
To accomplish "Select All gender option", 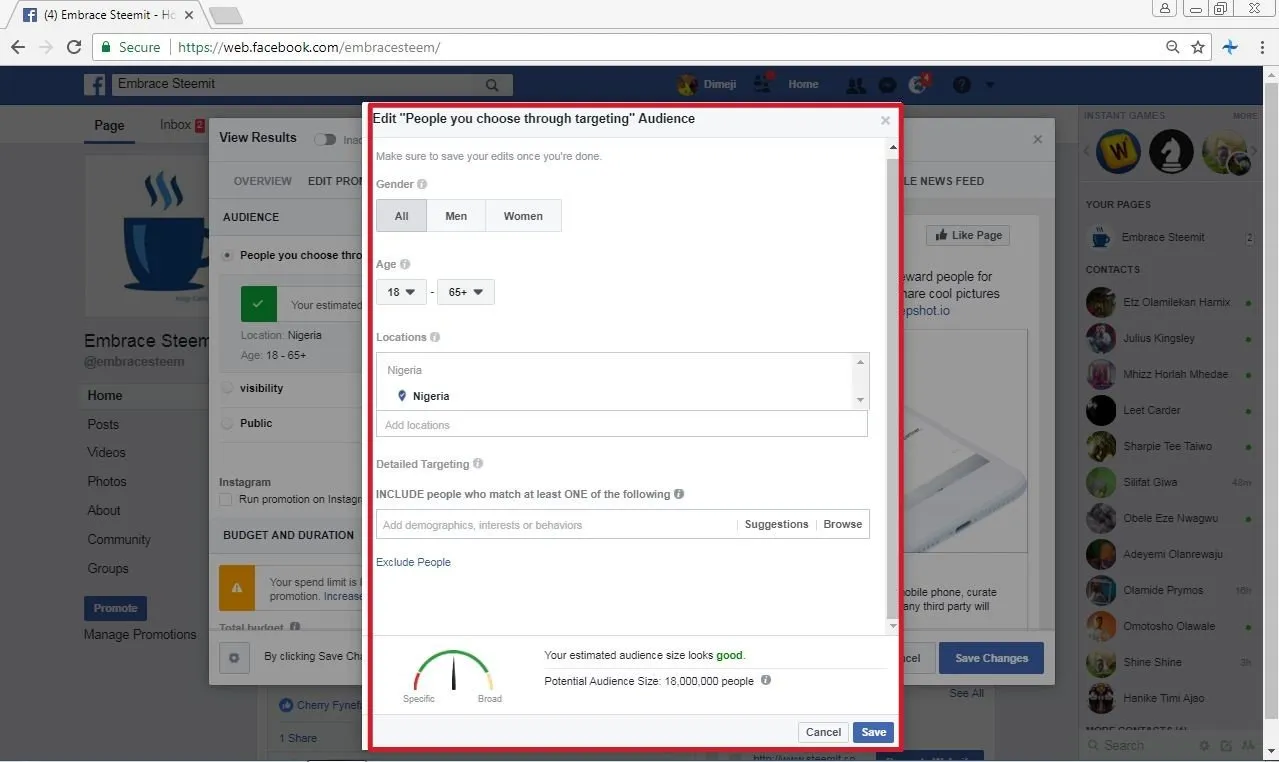I will pyautogui.click(x=401, y=216).
